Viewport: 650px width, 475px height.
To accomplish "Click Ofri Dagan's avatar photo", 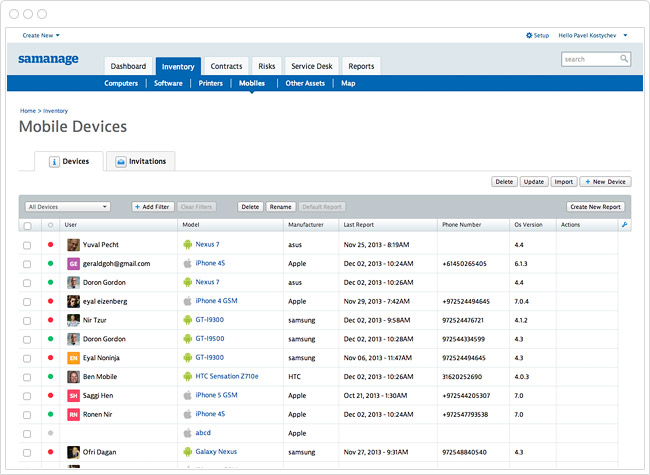I will (x=73, y=452).
